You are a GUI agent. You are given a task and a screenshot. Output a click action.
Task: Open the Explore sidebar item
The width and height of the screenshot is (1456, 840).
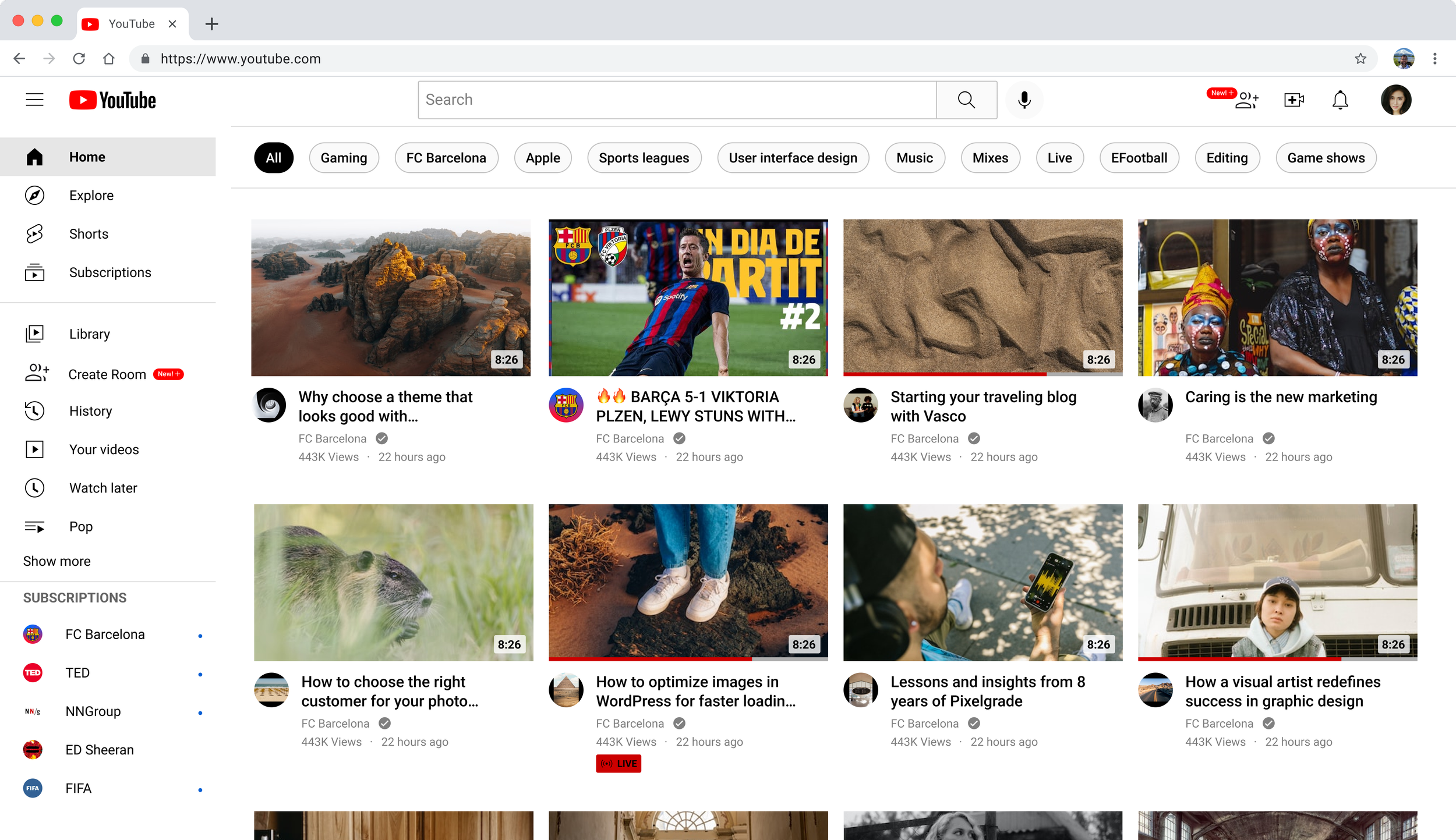tap(91, 196)
